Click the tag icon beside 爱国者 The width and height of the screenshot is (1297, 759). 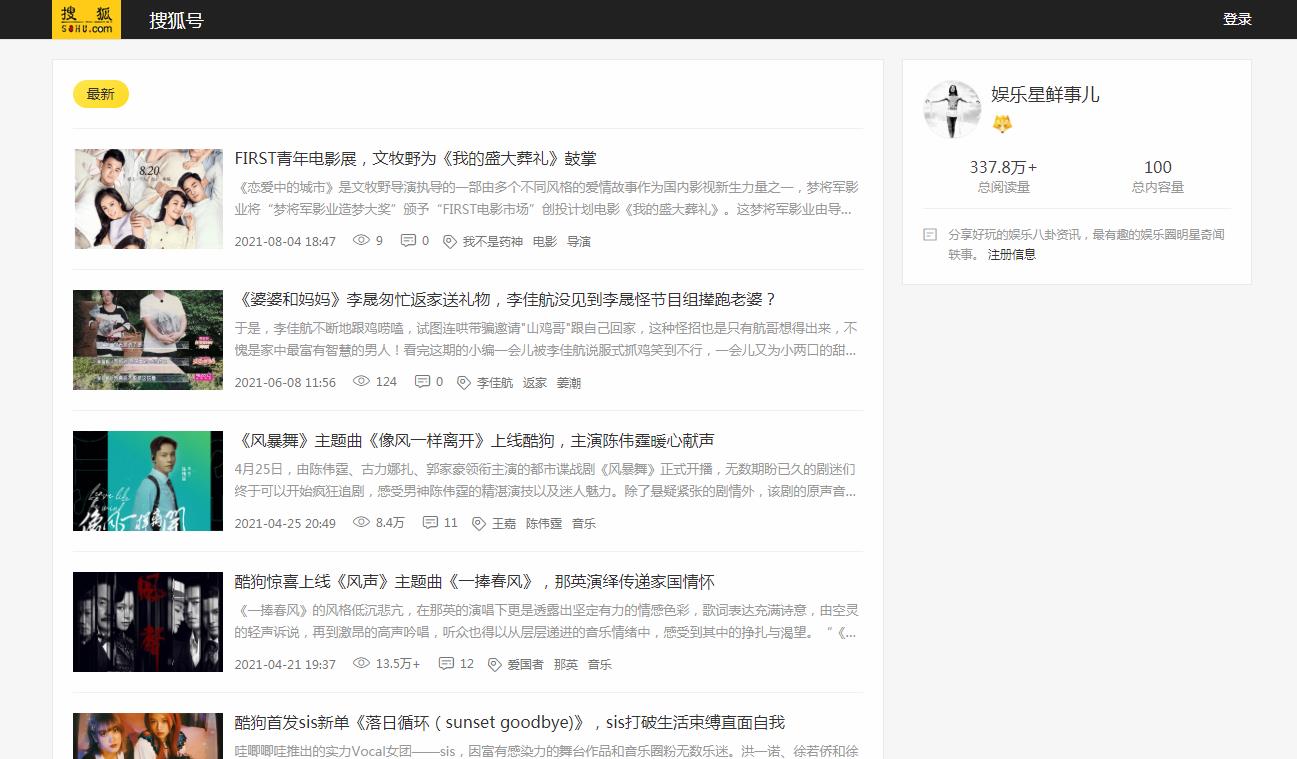[494, 665]
